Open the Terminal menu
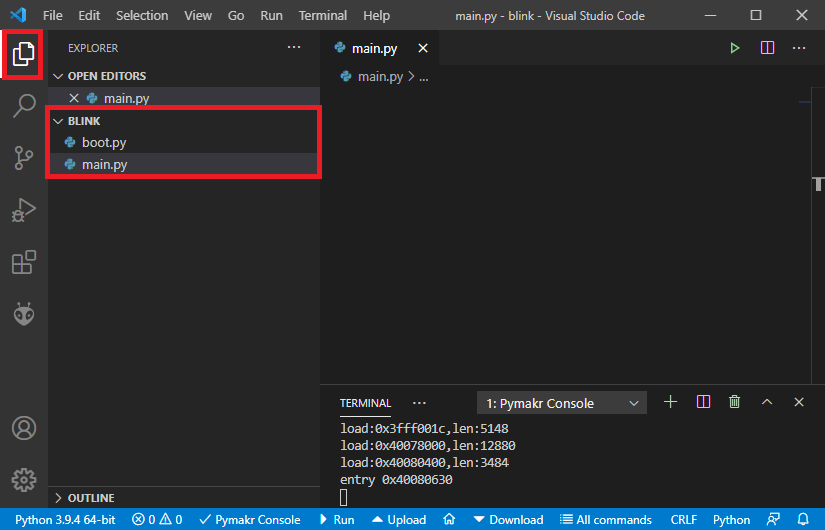 pos(323,16)
